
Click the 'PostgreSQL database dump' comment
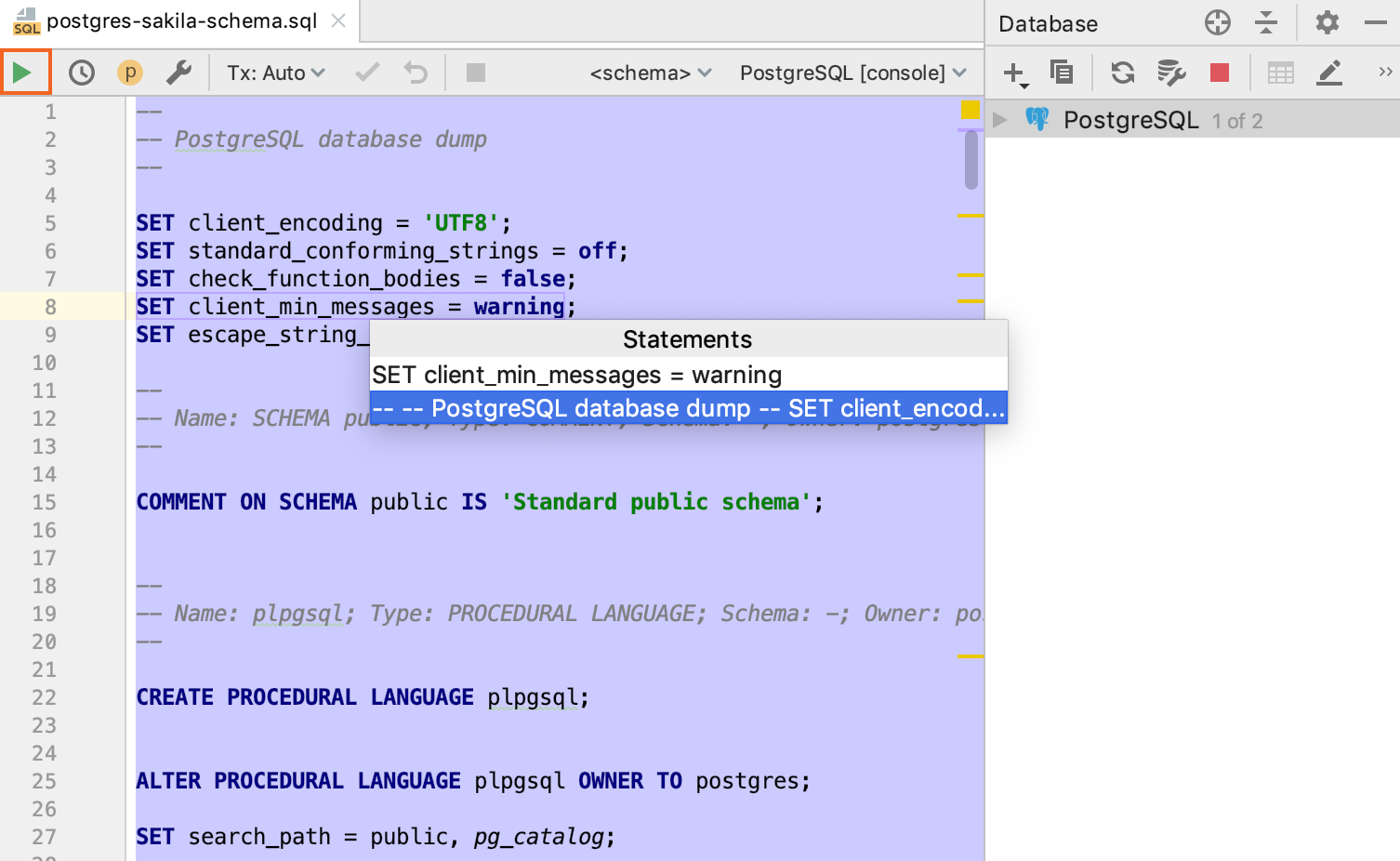point(331,139)
